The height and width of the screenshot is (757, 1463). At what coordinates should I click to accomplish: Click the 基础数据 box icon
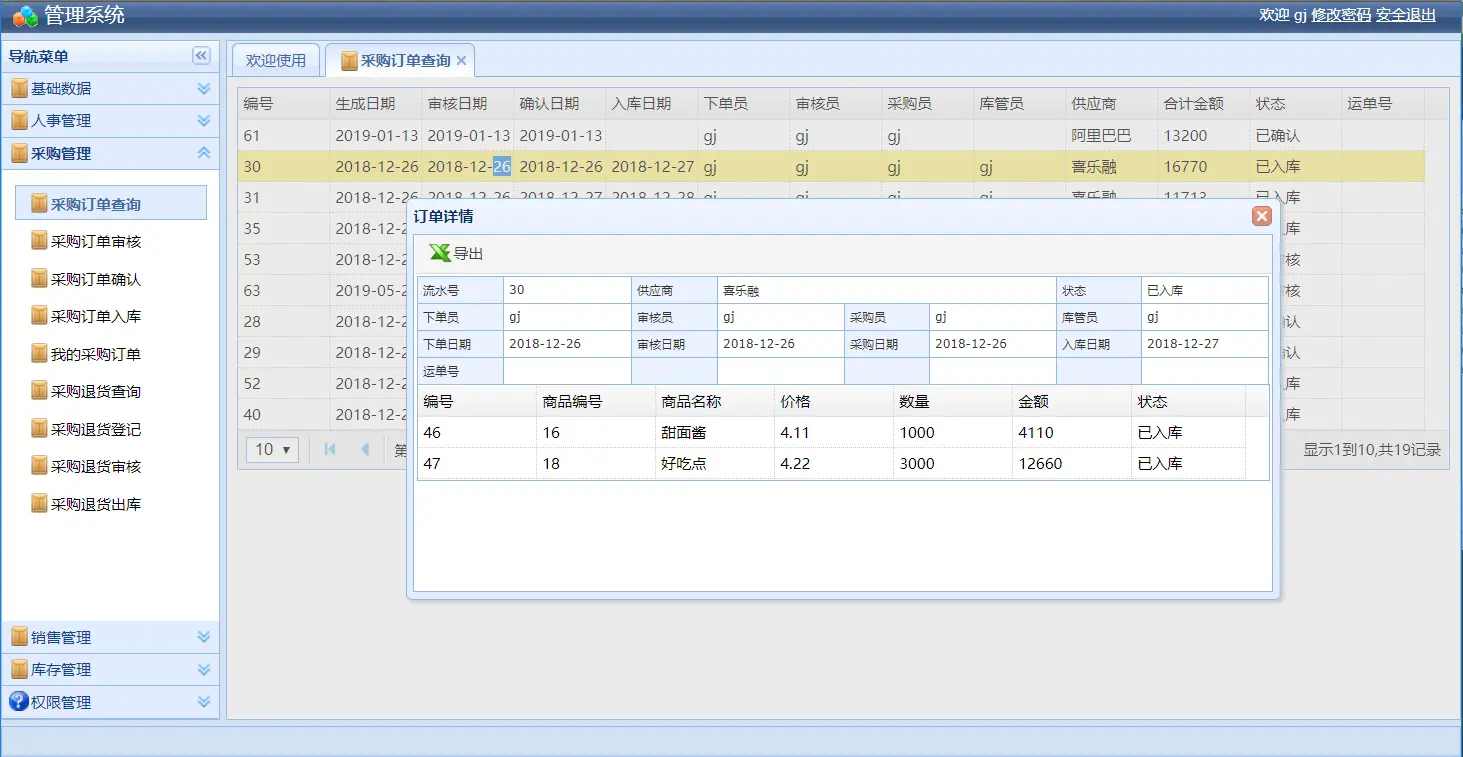click(x=19, y=88)
